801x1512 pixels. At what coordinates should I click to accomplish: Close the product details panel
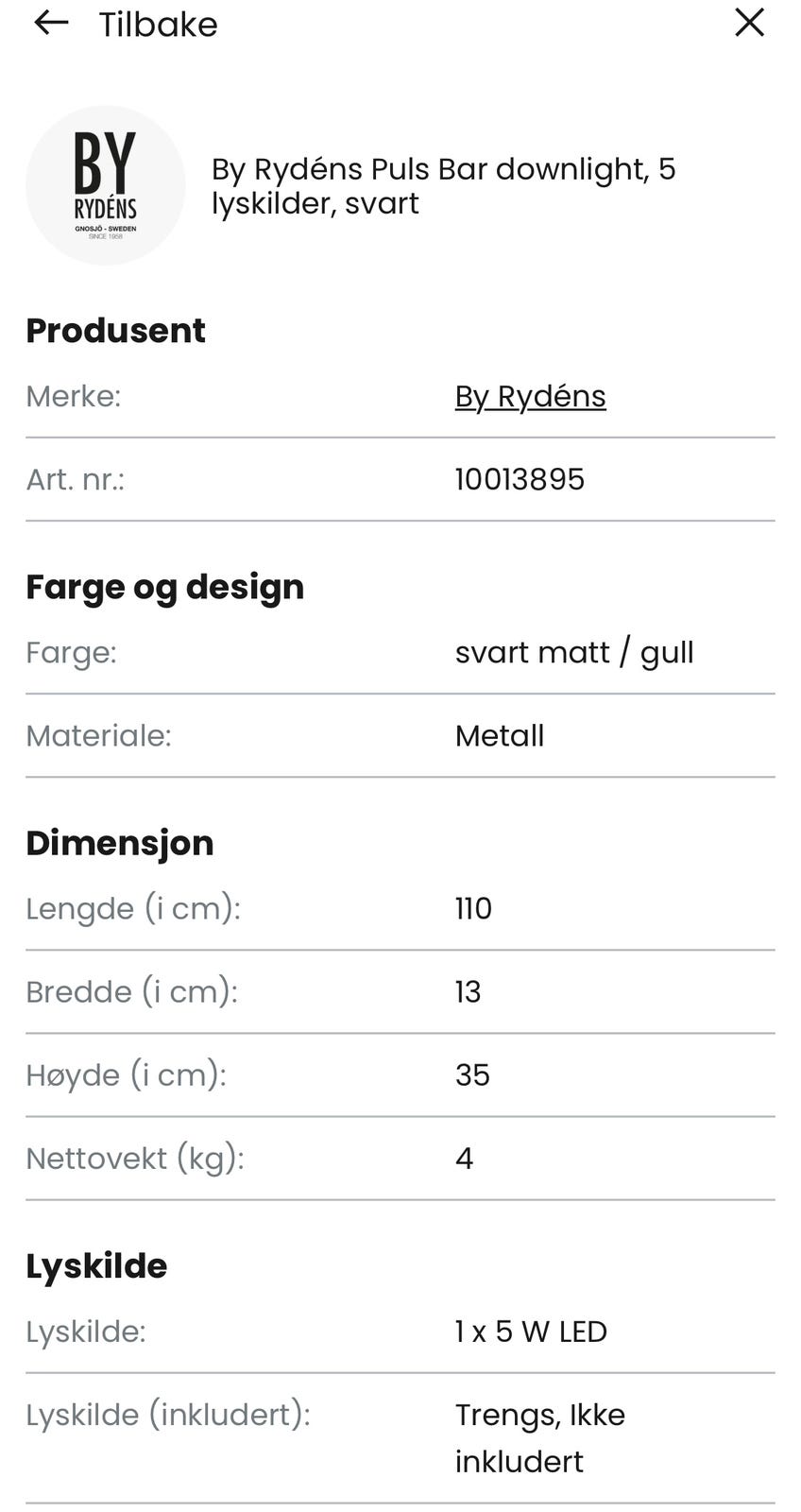(749, 23)
